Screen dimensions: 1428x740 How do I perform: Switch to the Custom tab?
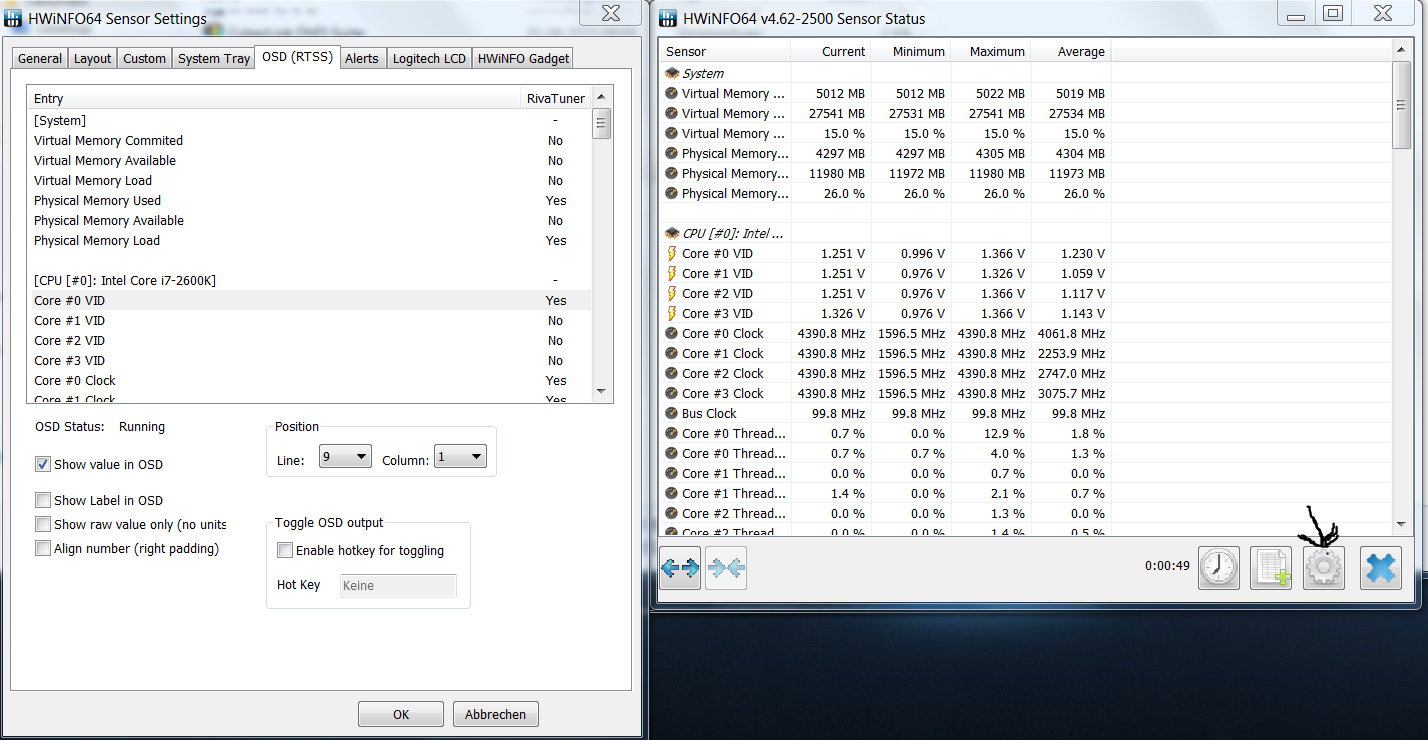pyautogui.click(x=144, y=59)
